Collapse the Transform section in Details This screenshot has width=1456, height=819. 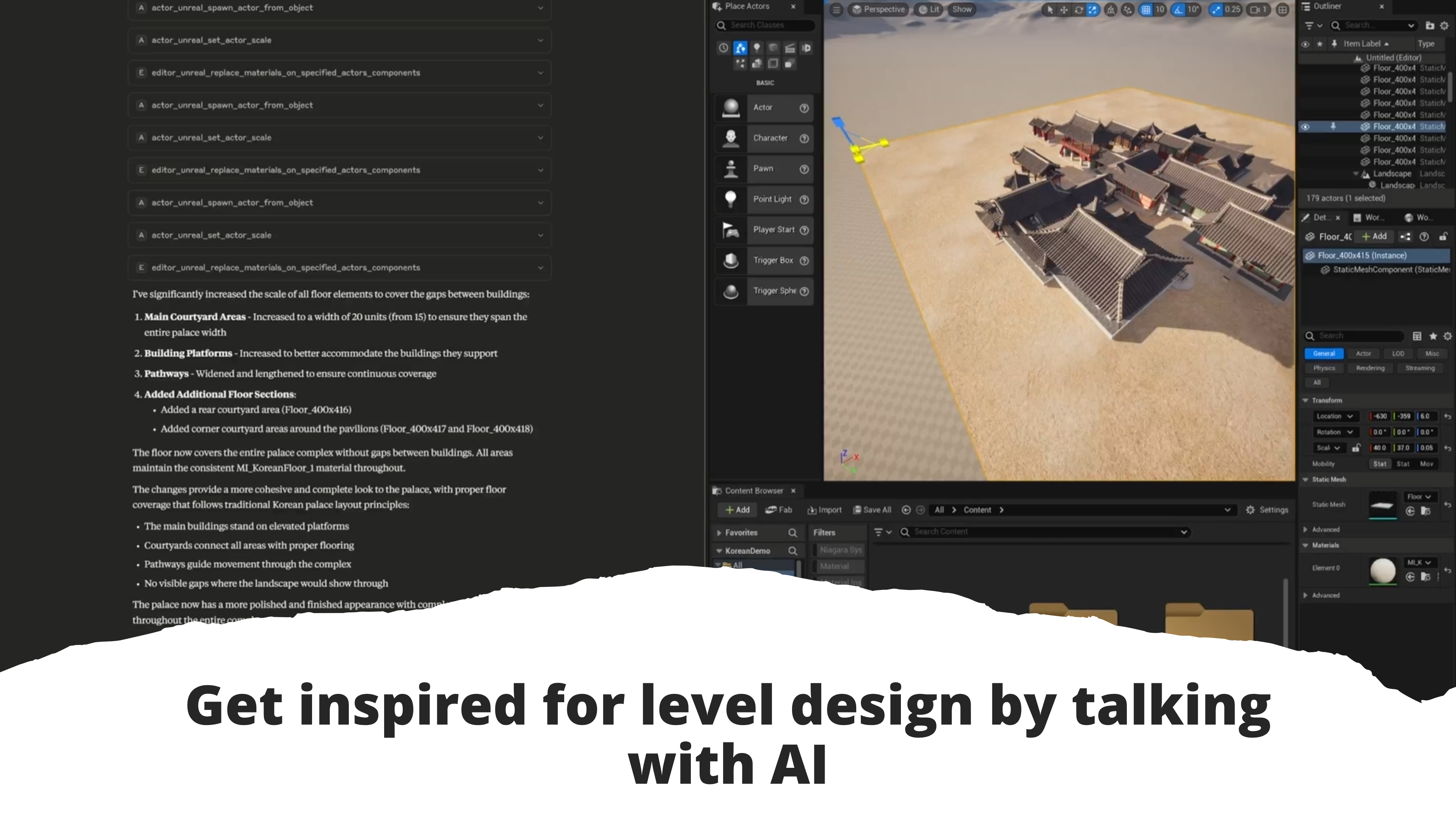tap(1305, 400)
